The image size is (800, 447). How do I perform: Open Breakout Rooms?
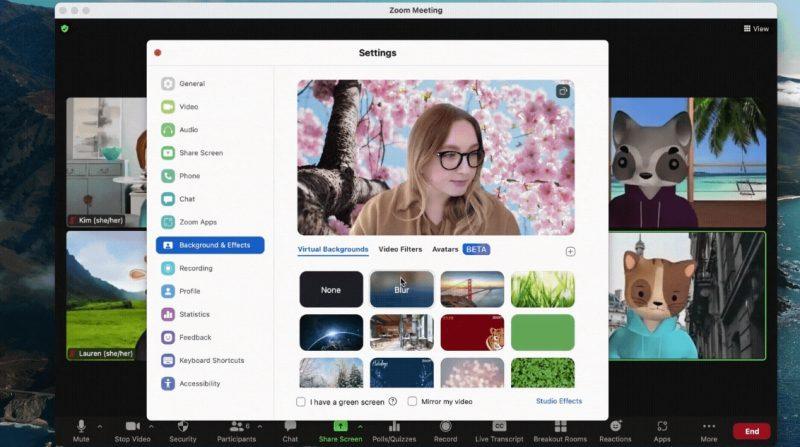pos(560,431)
